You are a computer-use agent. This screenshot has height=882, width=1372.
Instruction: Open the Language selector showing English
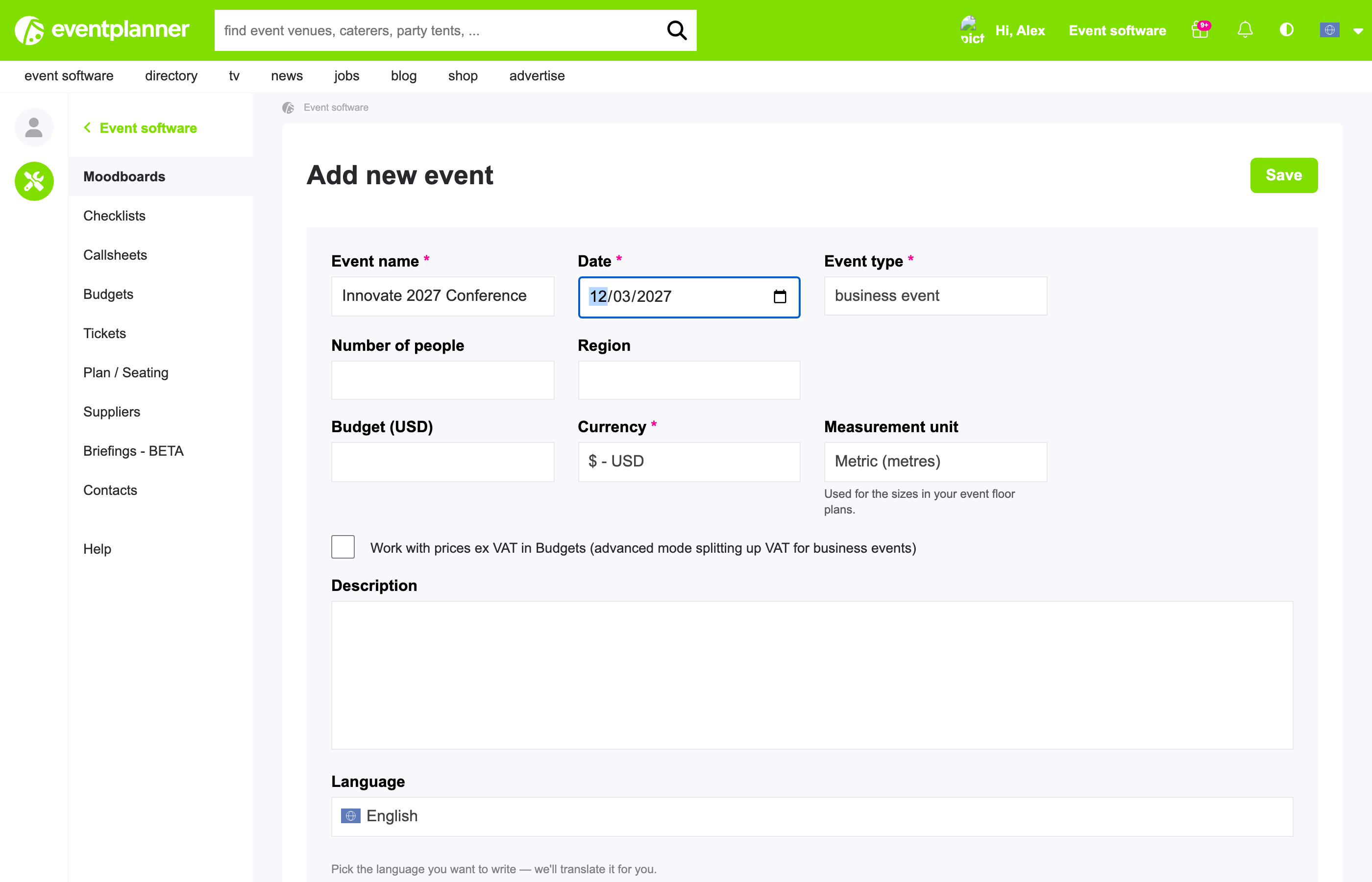coord(812,817)
